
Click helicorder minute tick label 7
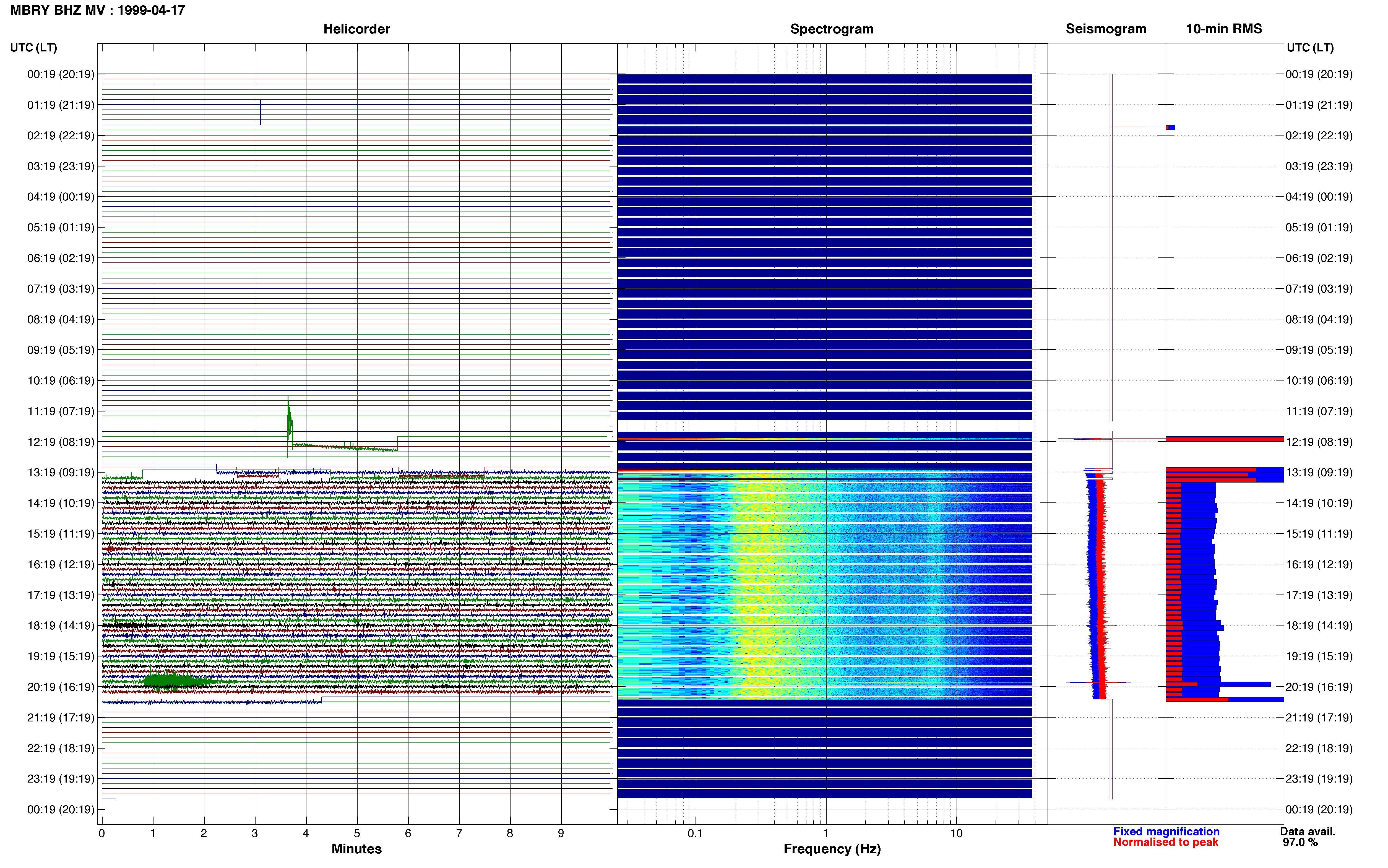(459, 833)
